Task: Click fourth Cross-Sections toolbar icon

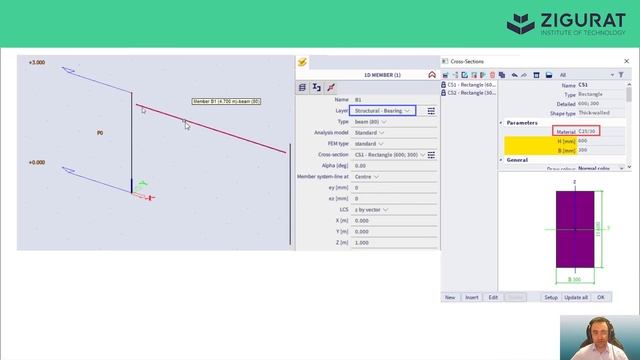Action: (474, 75)
